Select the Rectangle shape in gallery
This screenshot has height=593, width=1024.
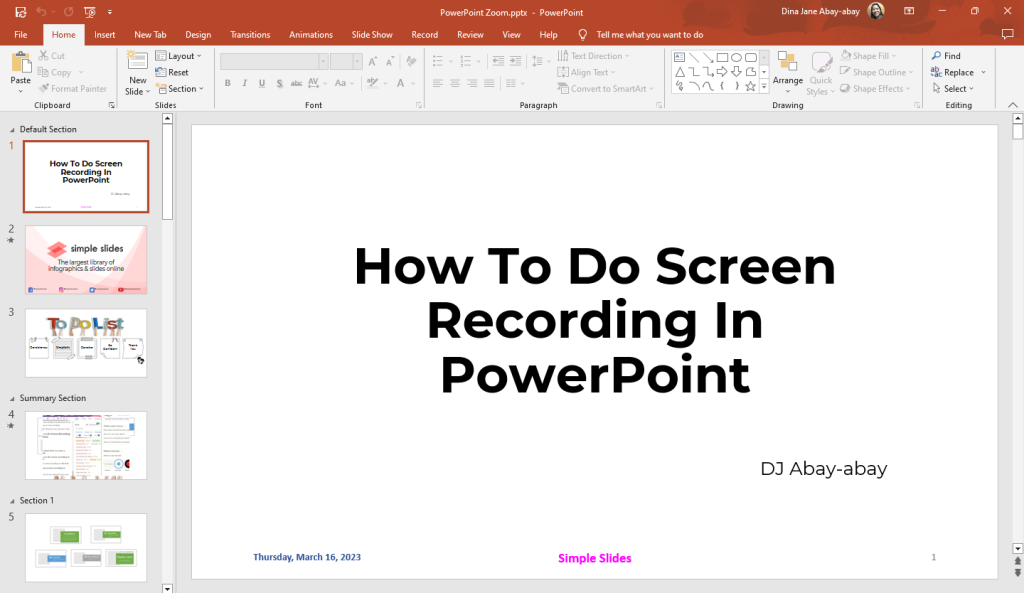pos(722,57)
